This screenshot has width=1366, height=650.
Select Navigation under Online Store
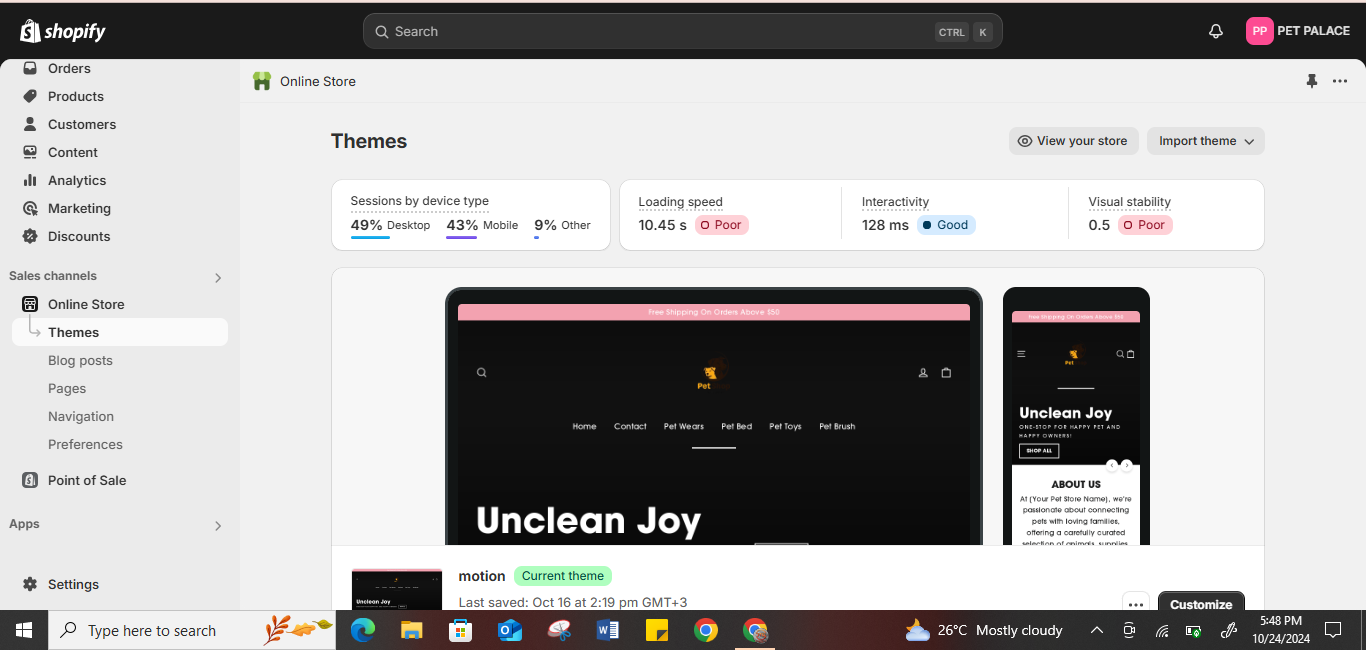[x=81, y=416]
